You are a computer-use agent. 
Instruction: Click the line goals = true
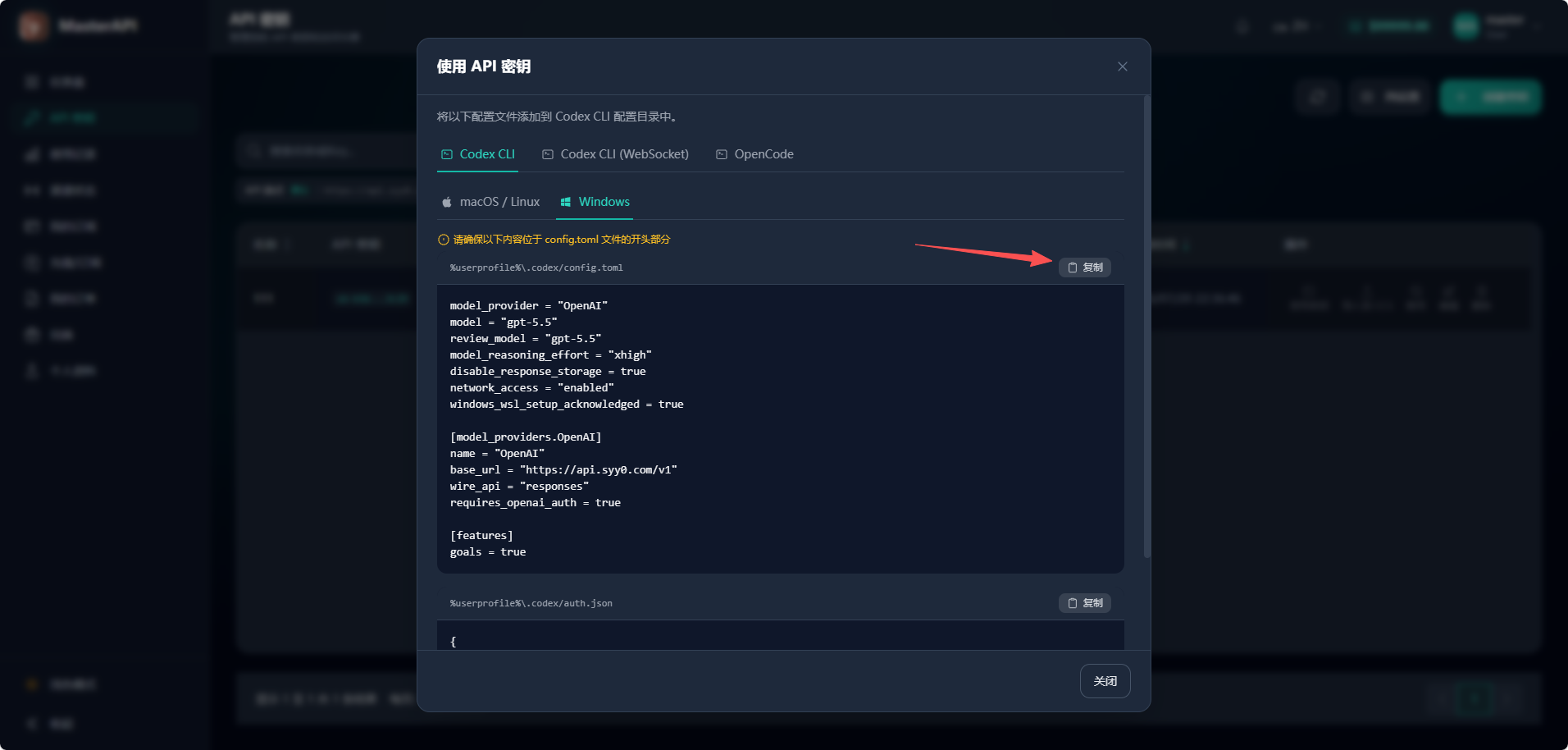(x=488, y=551)
